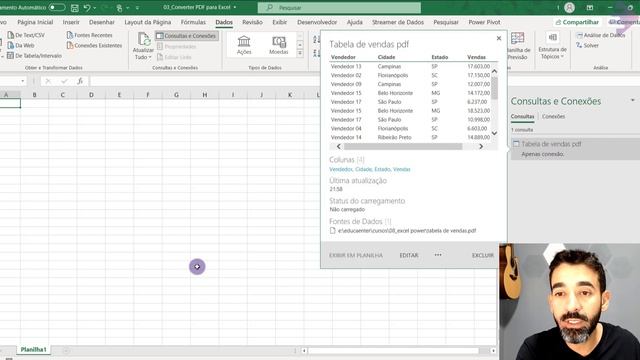Open the Revisão tab

coord(252,22)
